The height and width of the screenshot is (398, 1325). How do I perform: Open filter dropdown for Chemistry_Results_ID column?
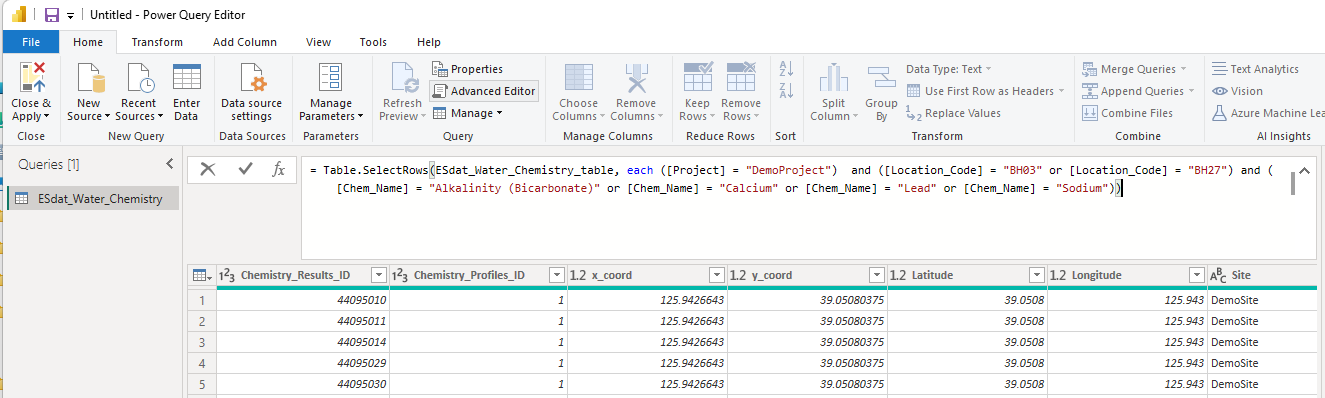coord(378,275)
